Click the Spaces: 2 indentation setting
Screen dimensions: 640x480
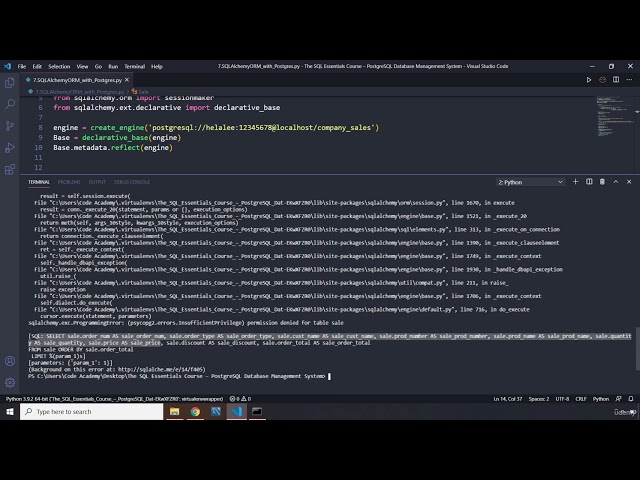pyautogui.click(x=539, y=399)
